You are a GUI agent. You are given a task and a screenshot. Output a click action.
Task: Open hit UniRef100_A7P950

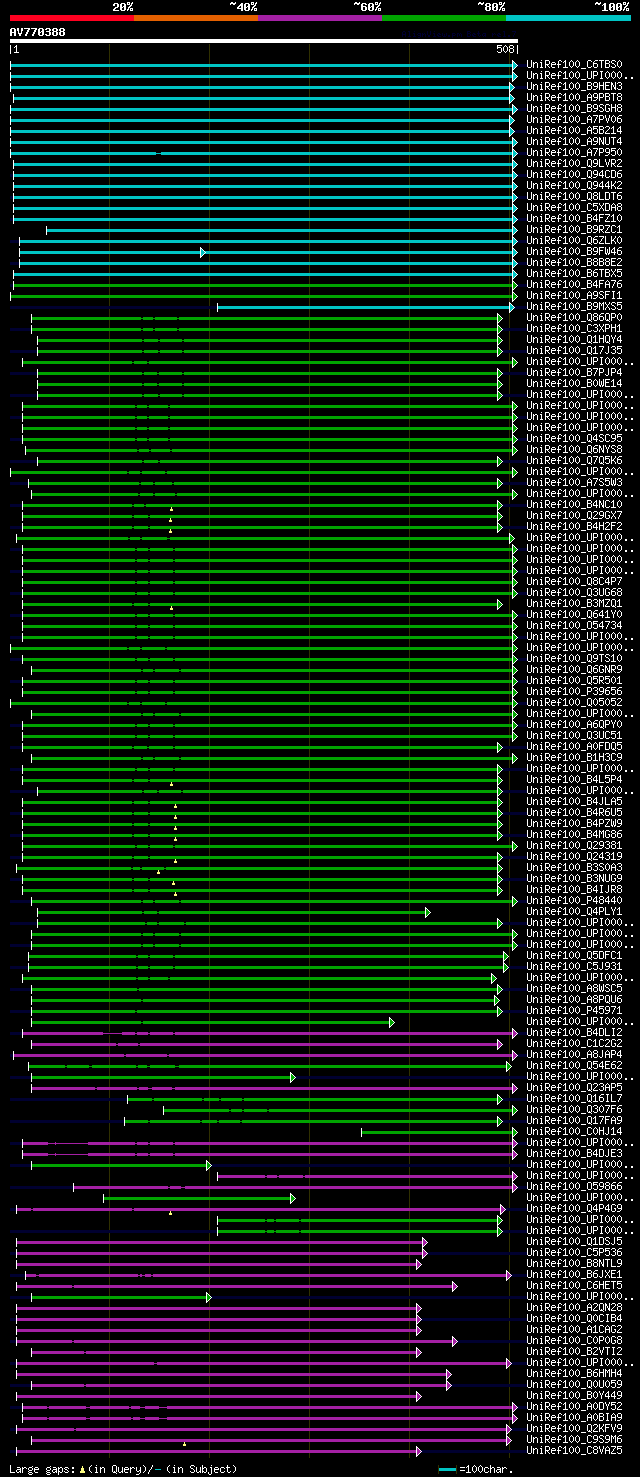coord(573,153)
